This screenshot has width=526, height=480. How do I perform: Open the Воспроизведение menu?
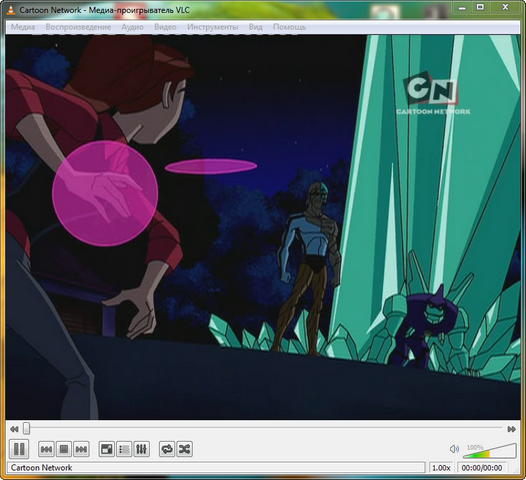point(78,27)
